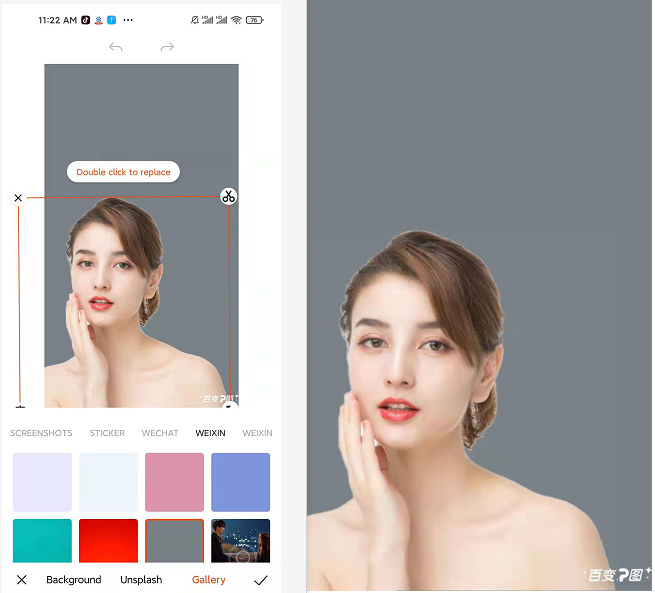The height and width of the screenshot is (593, 655).
Task: Choose the red background swatch
Action: tap(108, 540)
